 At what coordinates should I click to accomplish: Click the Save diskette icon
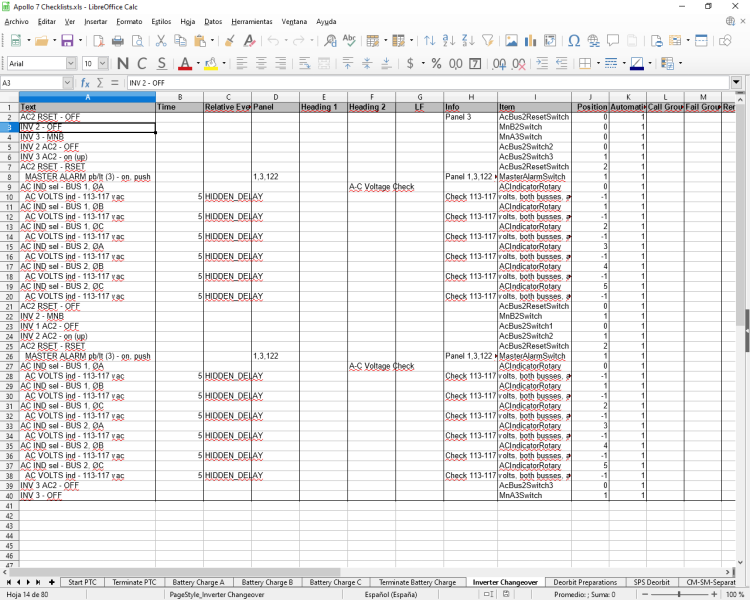[x=67, y=41]
